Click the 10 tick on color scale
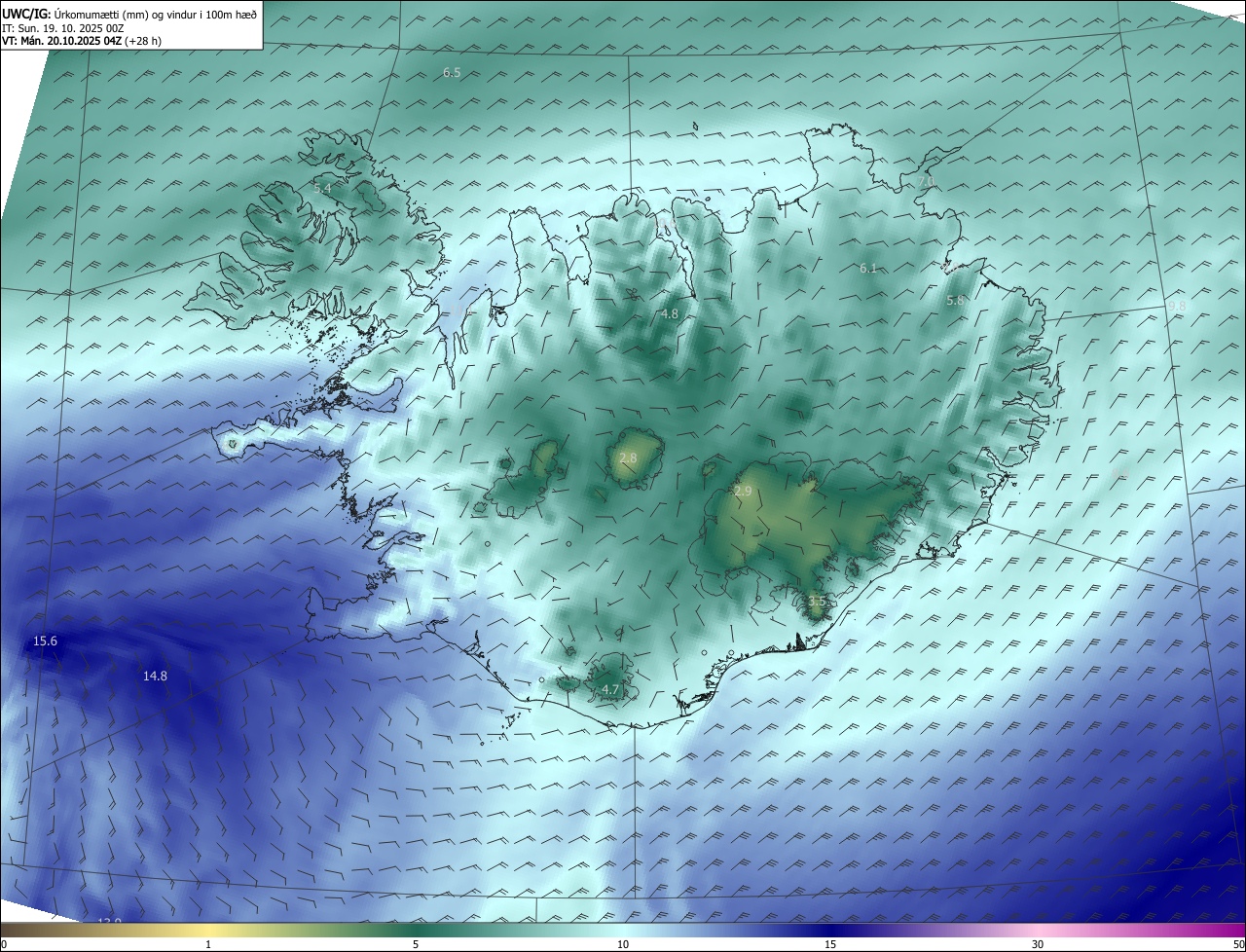The width and height of the screenshot is (1246, 952). pyautogui.click(x=623, y=944)
